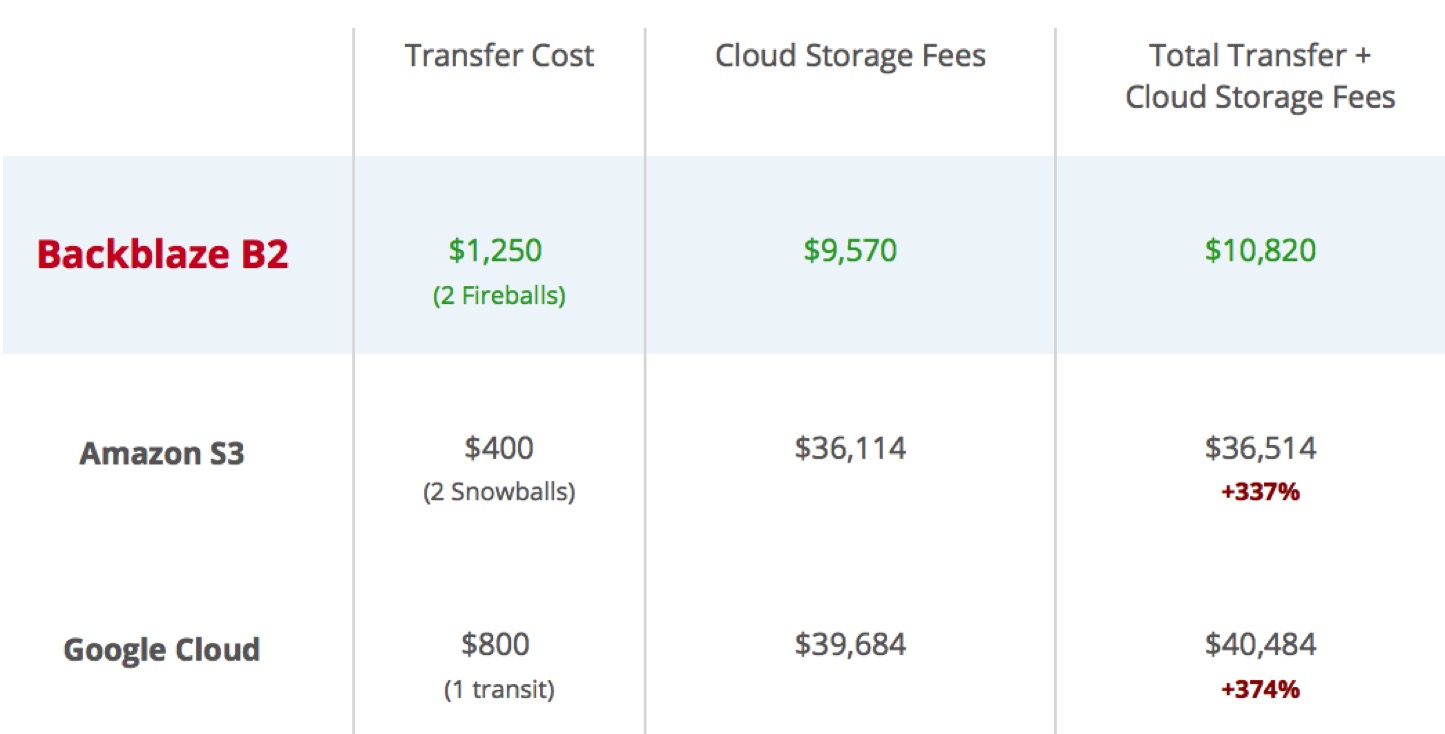The height and width of the screenshot is (734, 1445).
Task: Click the $800 Google transfer cost
Action: pyautogui.click(x=496, y=645)
